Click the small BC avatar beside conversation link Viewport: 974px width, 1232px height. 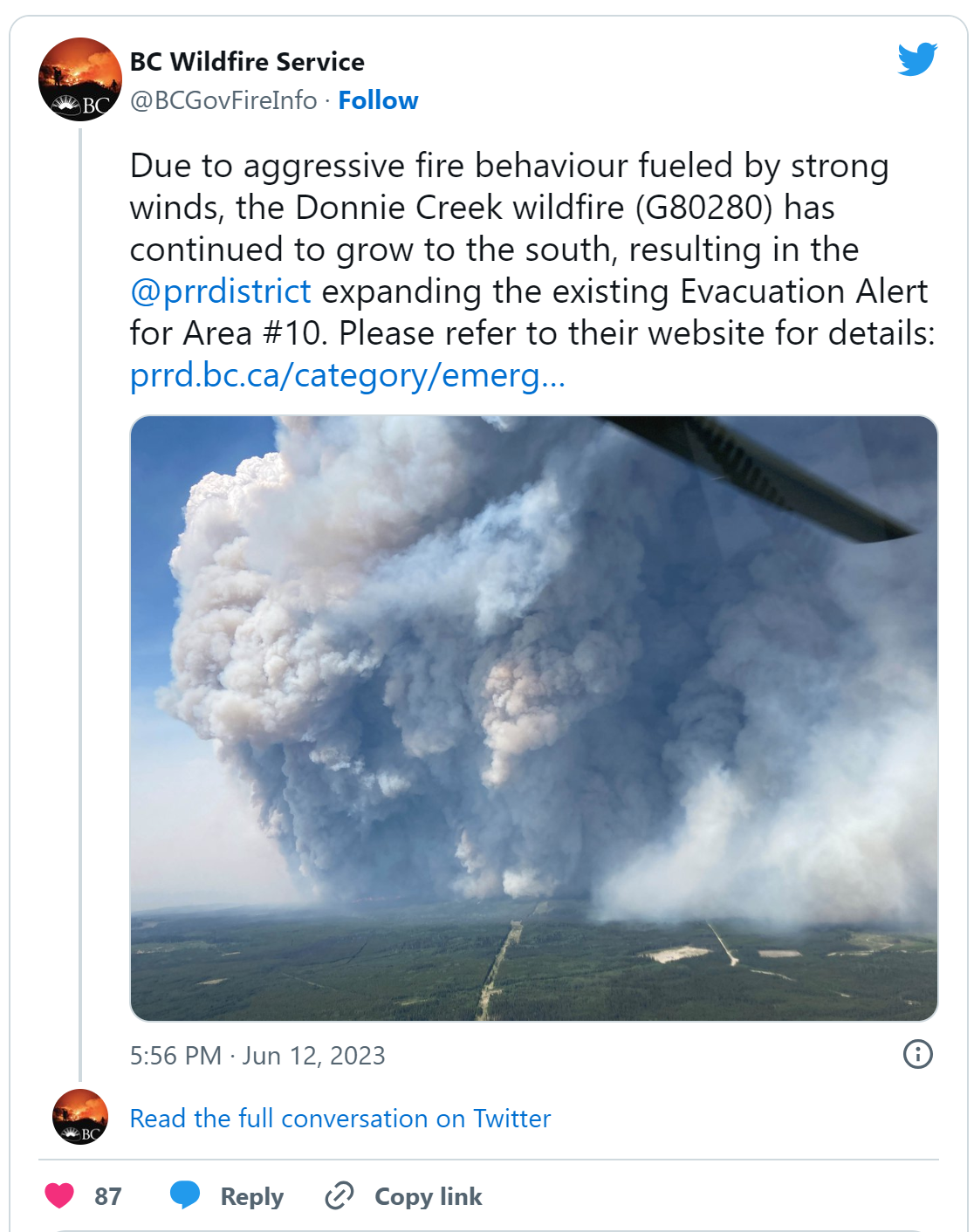[80, 1117]
